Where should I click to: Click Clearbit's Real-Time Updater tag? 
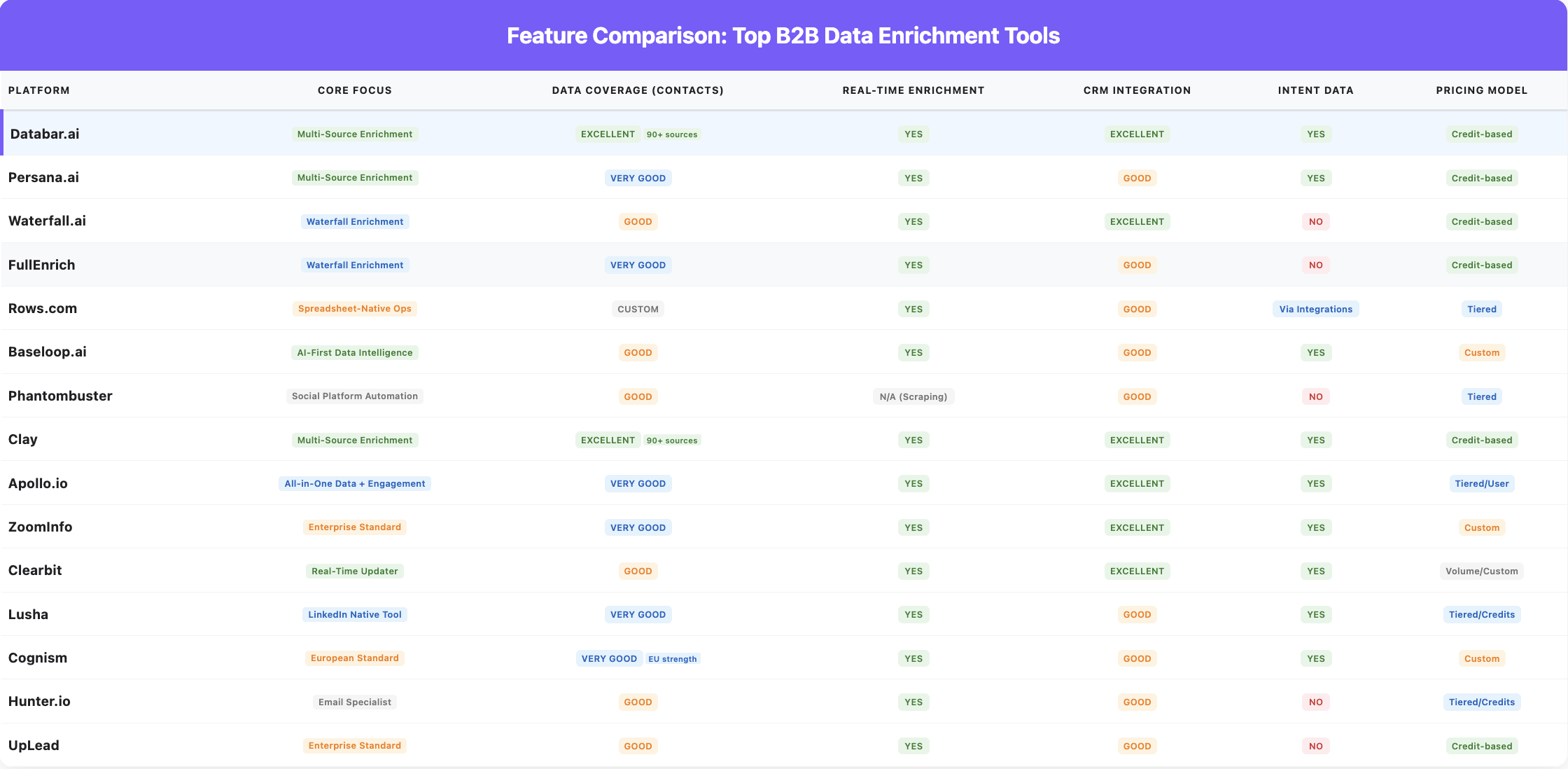pyautogui.click(x=355, y=571)
